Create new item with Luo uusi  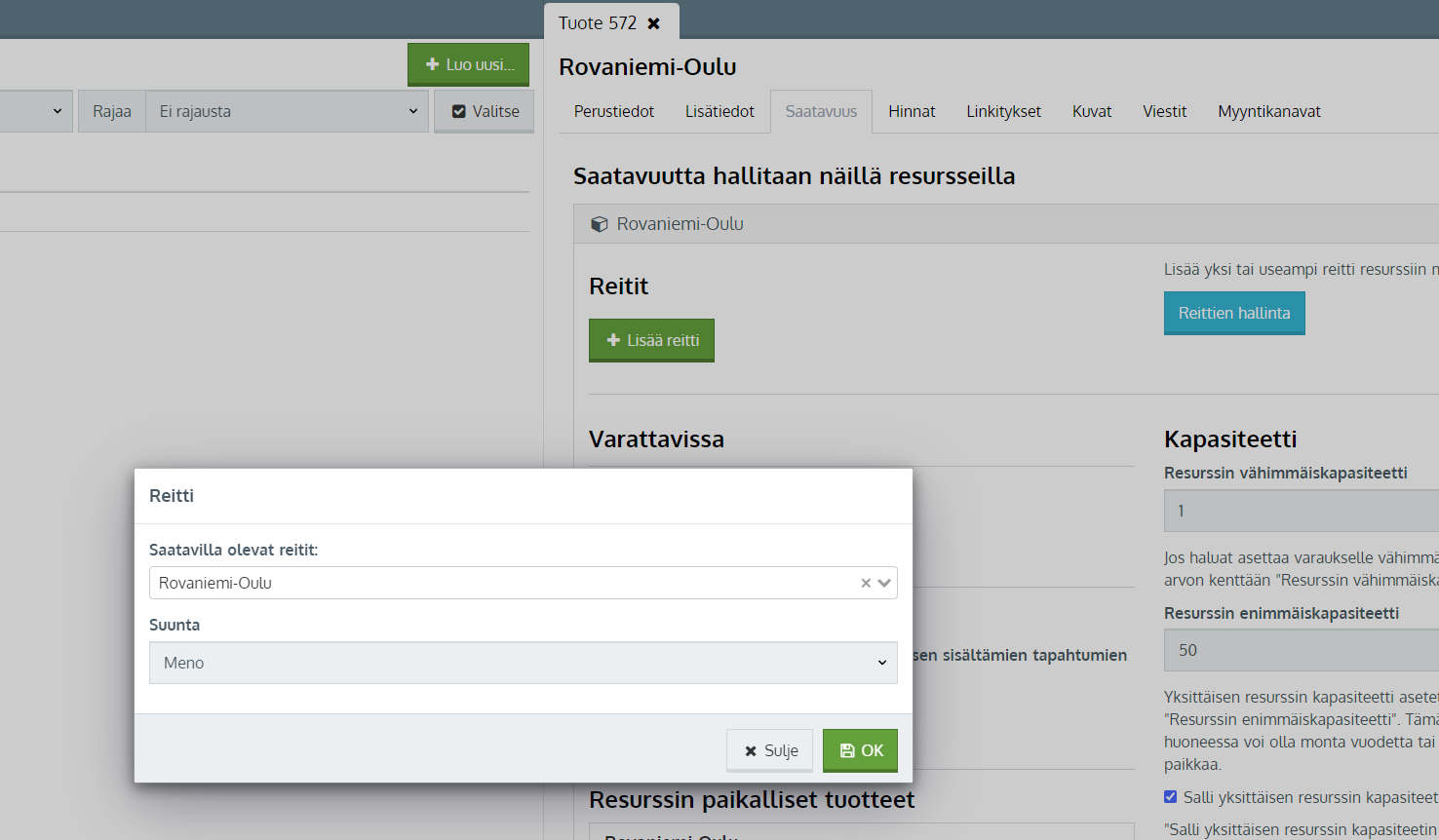point(469,64)
